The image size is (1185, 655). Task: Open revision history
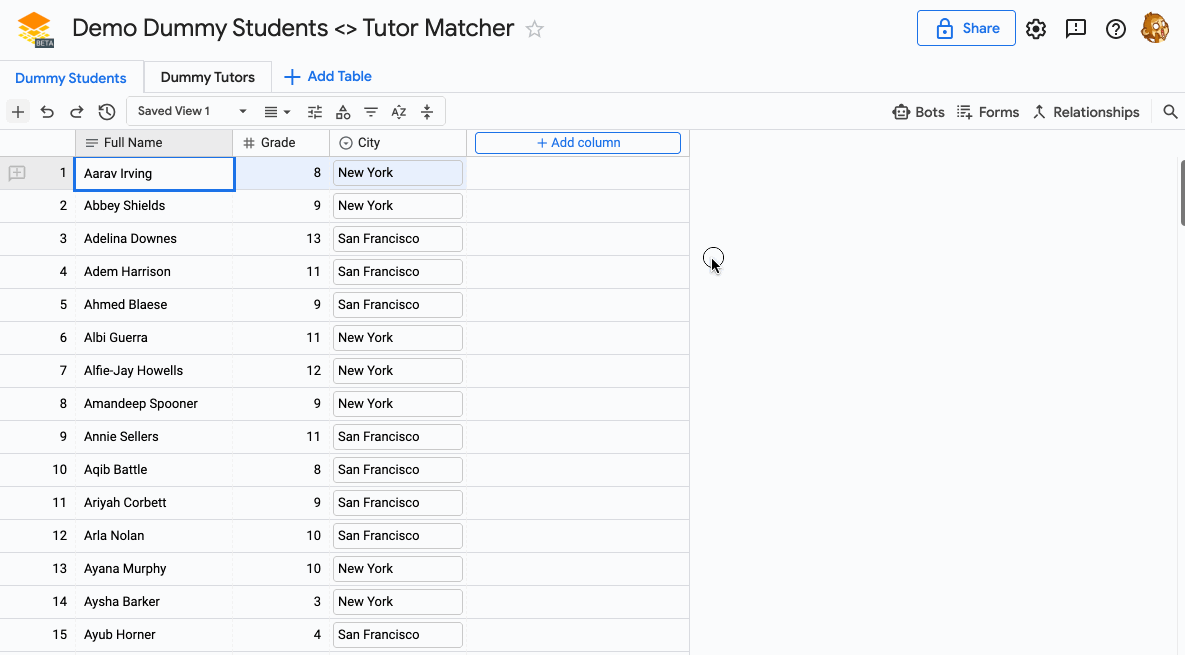click(107, 111)
